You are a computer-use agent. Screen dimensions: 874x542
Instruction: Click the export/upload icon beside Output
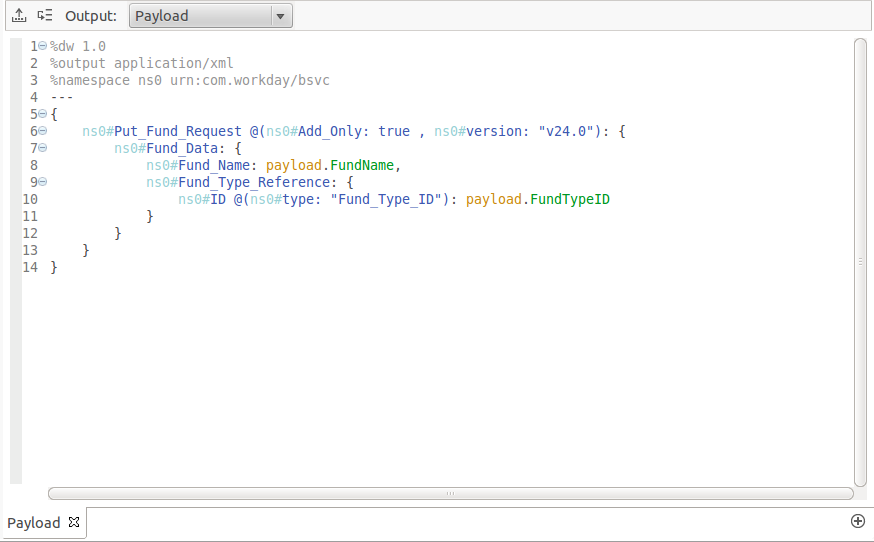[19, 16]
